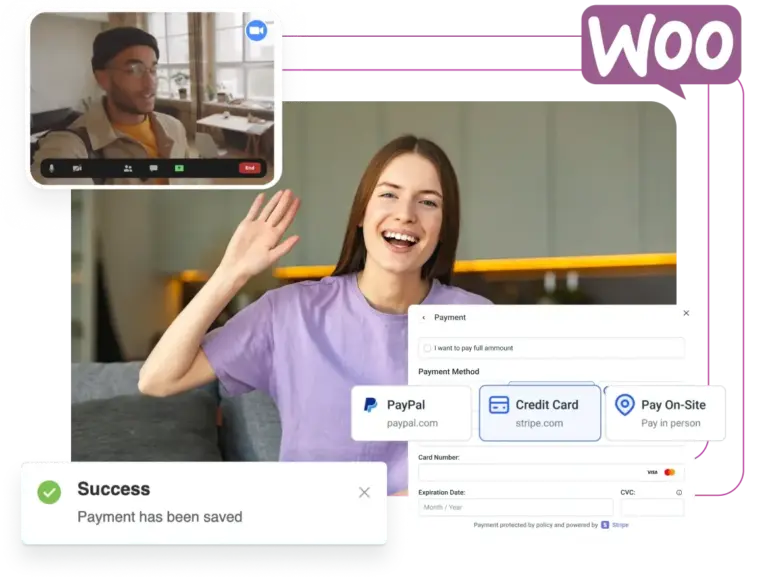
Task: Go back from the Payment panel
Action: point(424,317)
